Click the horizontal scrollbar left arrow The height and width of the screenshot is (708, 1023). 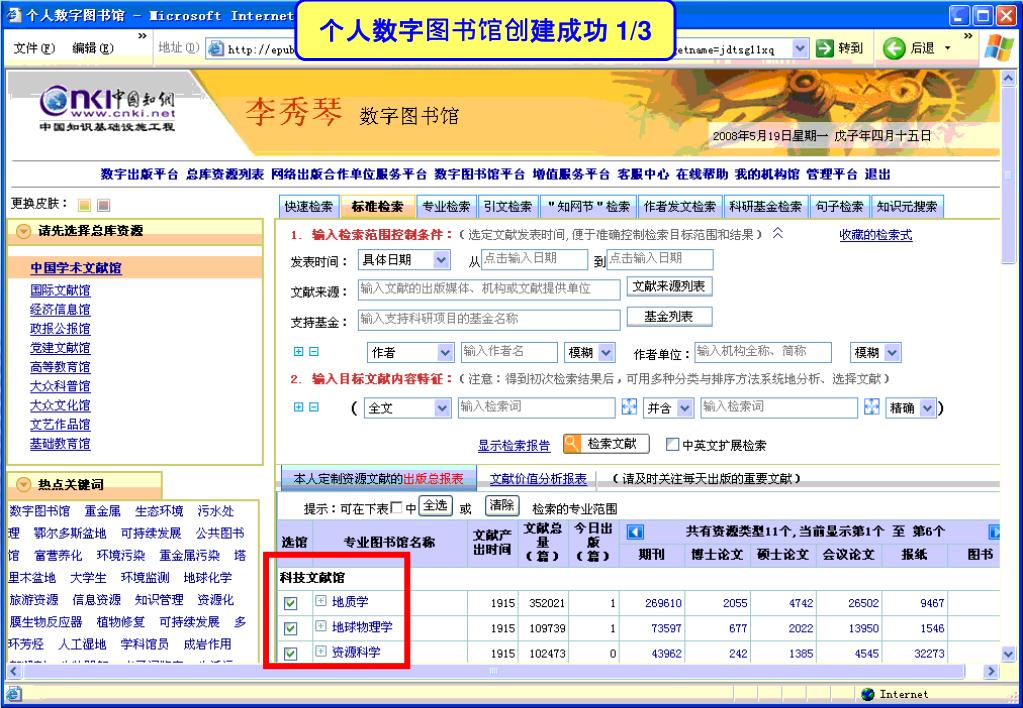[13, 671]
